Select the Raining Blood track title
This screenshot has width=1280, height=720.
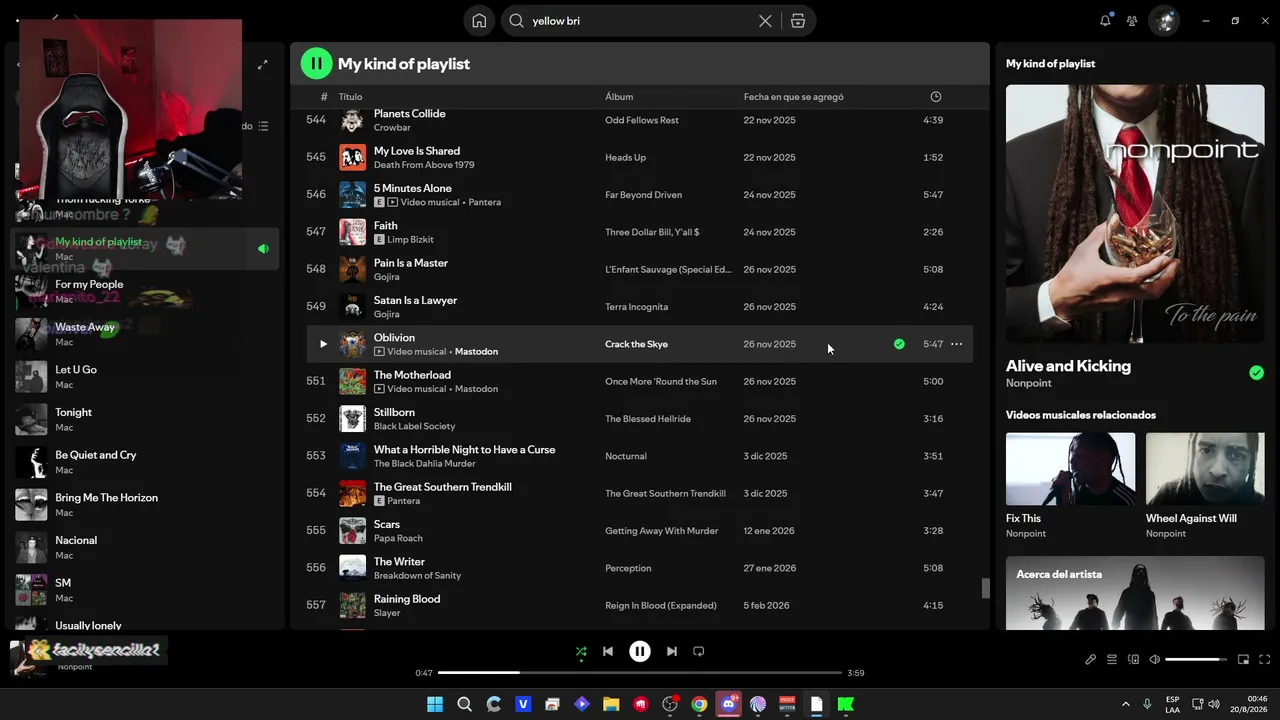click(407, 599)
